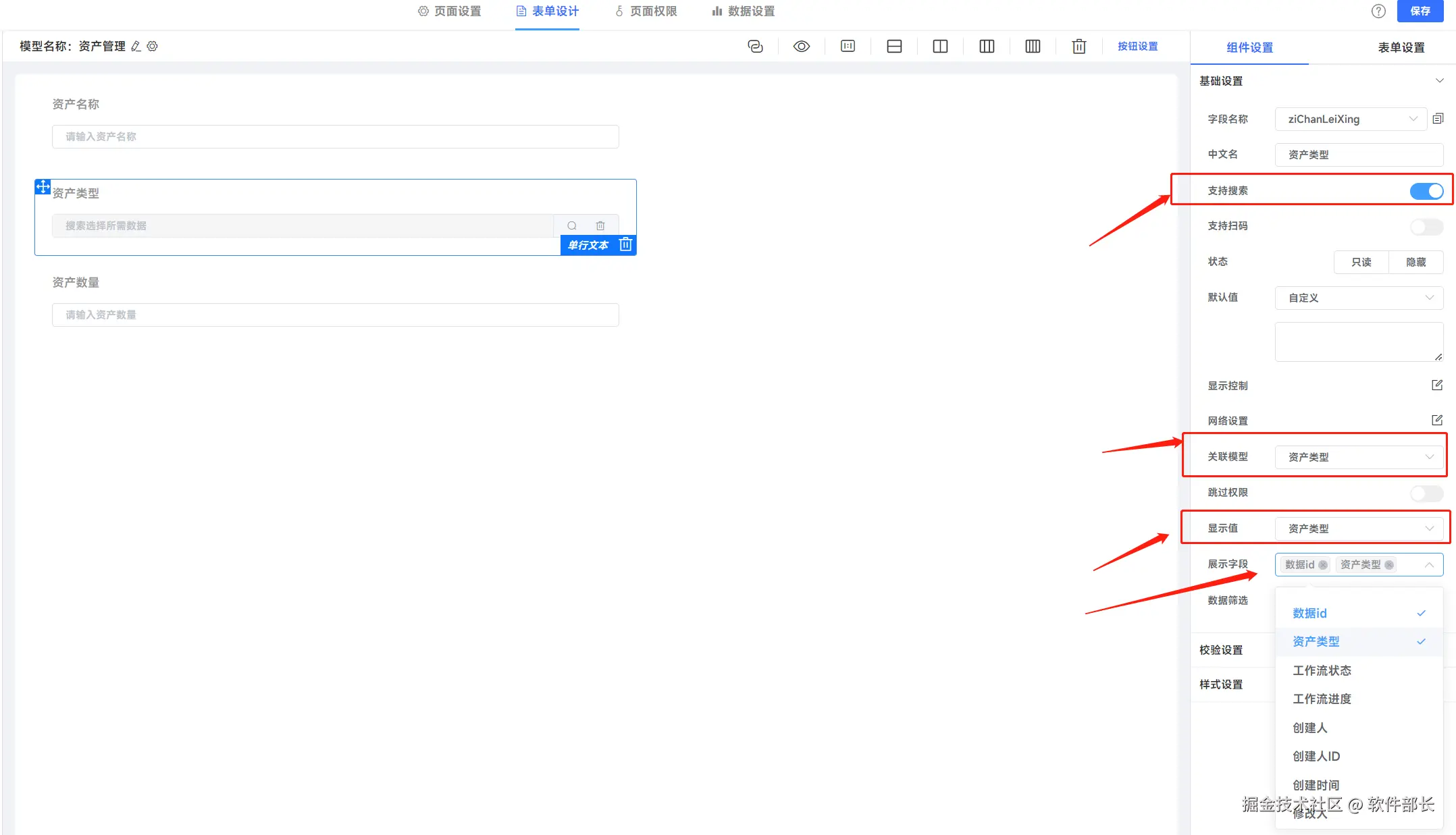Enable the 支持扫码 switch
The image size is (1456, 835).
click(x=1426, y=226)
